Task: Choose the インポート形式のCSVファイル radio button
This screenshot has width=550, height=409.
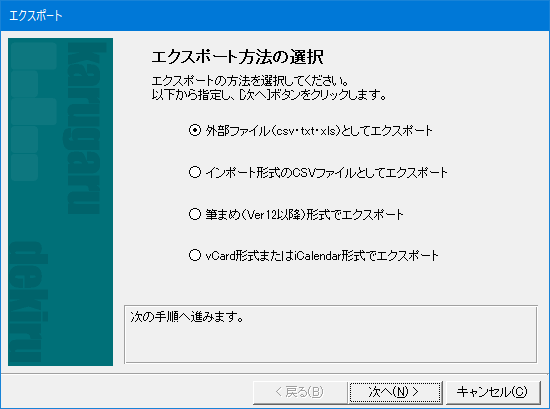Action: click(195, 172)
